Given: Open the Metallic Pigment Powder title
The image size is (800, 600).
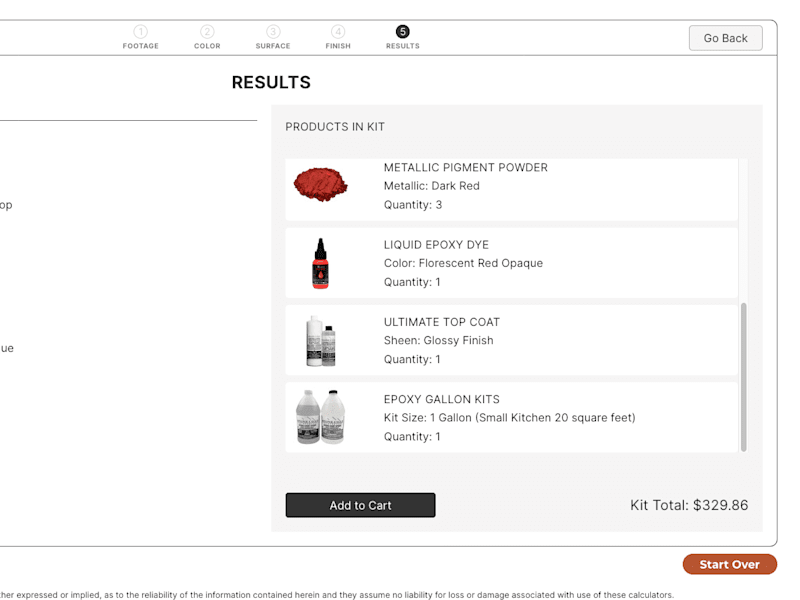Looking at the screenshot, I should 465,167.
